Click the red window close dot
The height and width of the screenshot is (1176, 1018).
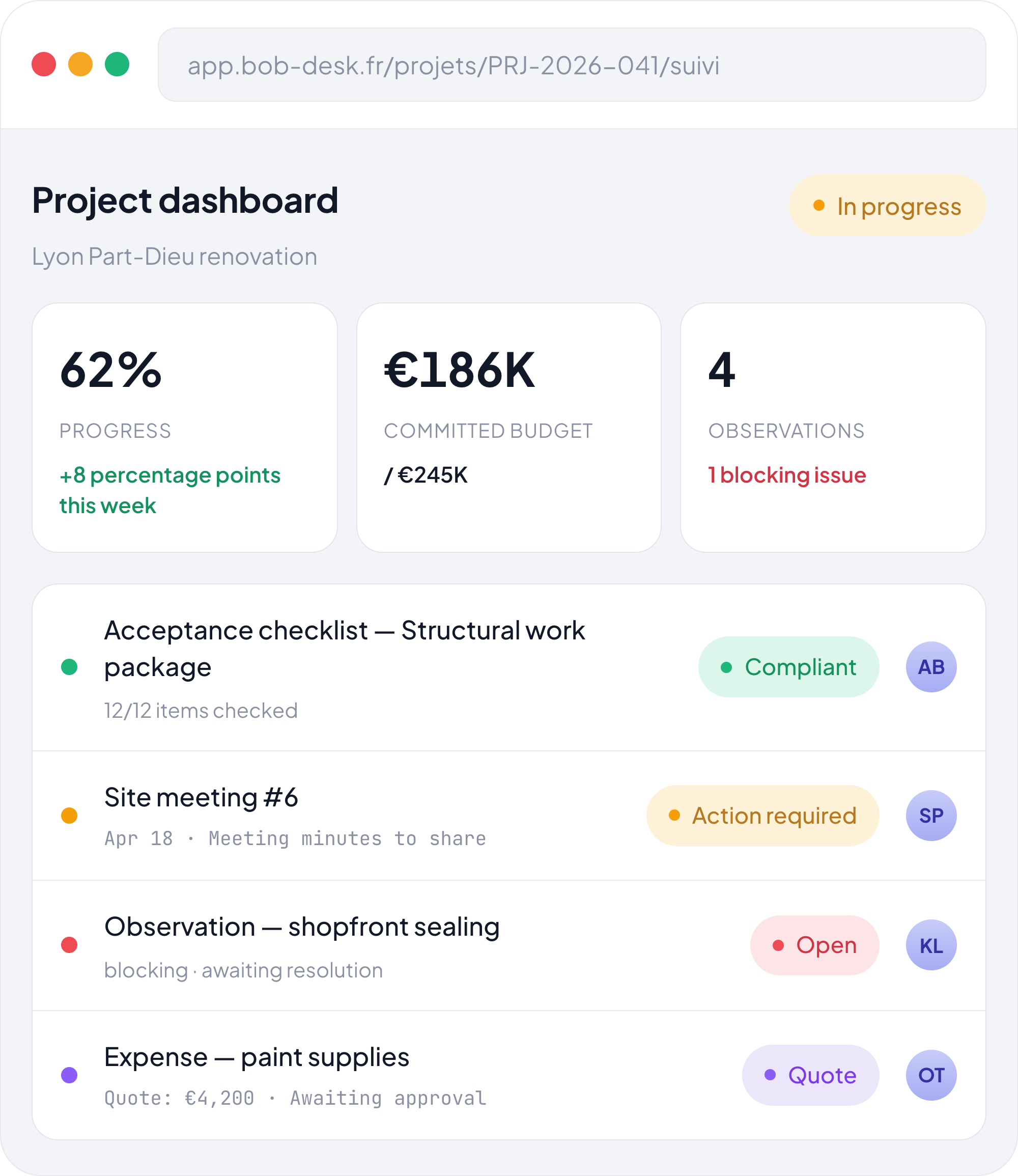44,64
